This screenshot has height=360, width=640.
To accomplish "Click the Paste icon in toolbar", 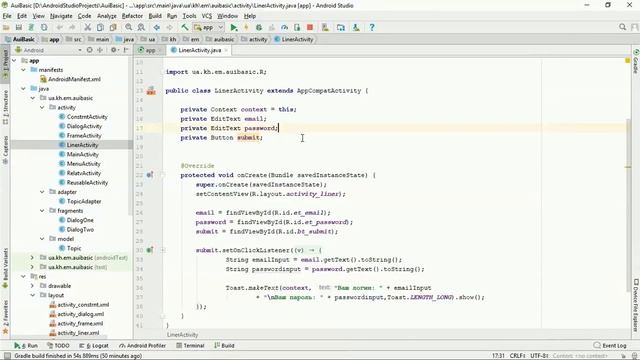I will point(113,27).
